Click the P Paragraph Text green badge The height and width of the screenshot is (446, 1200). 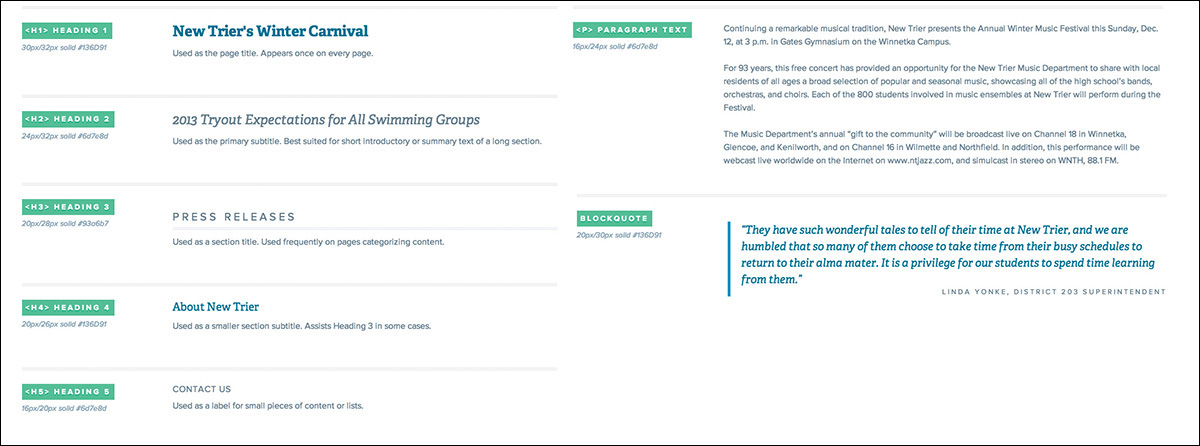632,29
